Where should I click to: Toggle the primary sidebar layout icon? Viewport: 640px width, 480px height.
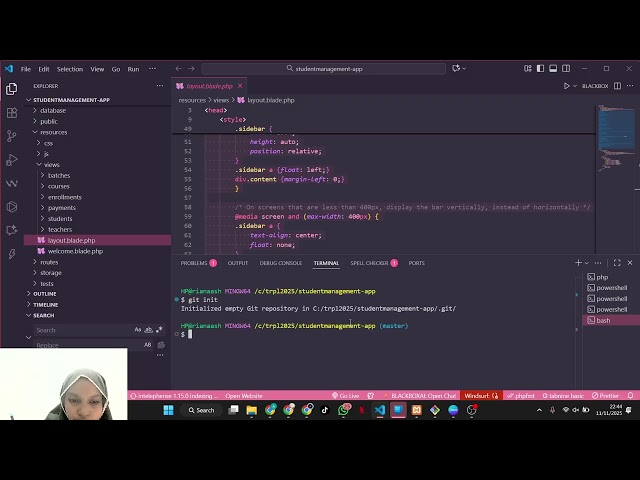[540, 68]
